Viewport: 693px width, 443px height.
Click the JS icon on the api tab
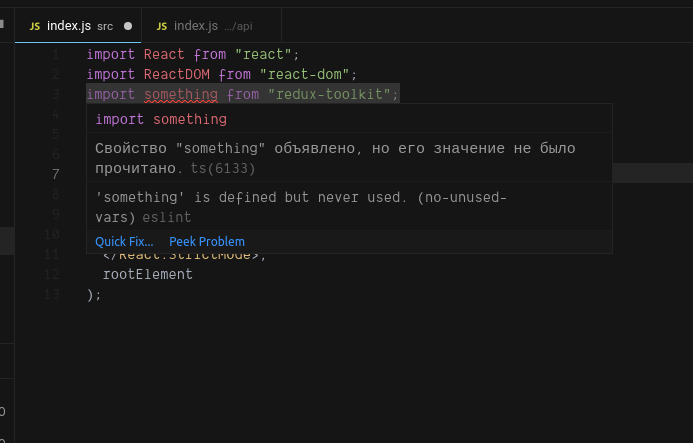tap(162, 27)
